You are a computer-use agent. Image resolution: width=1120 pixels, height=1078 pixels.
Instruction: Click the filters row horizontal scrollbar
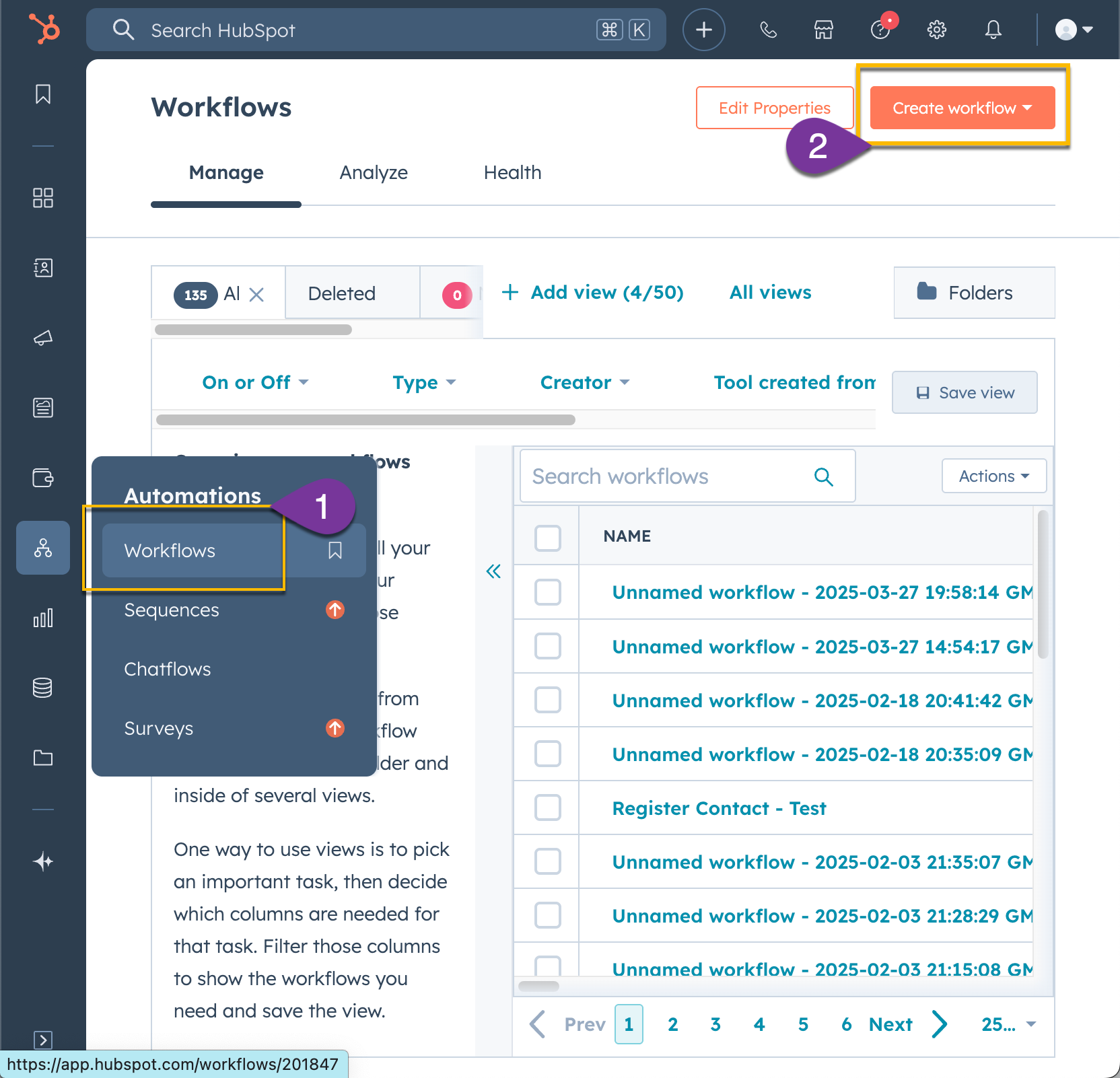click(365, 420)
